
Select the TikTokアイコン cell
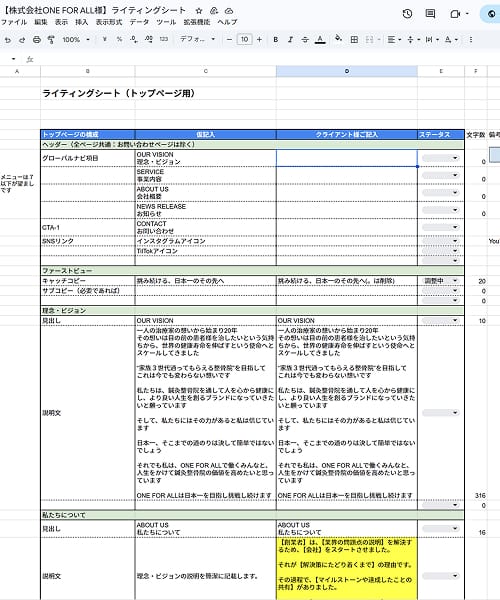tap(205, 251)
